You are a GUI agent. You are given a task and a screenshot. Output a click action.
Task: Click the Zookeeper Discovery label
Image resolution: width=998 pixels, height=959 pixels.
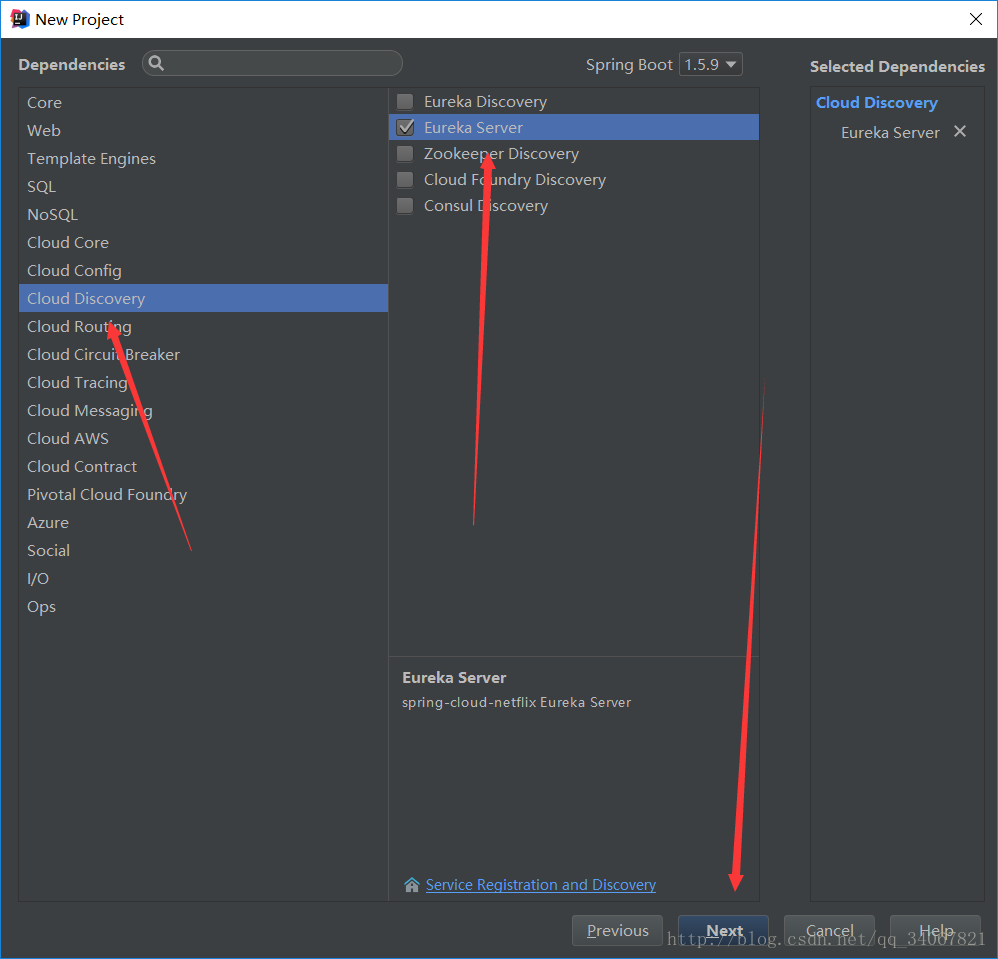502,154
